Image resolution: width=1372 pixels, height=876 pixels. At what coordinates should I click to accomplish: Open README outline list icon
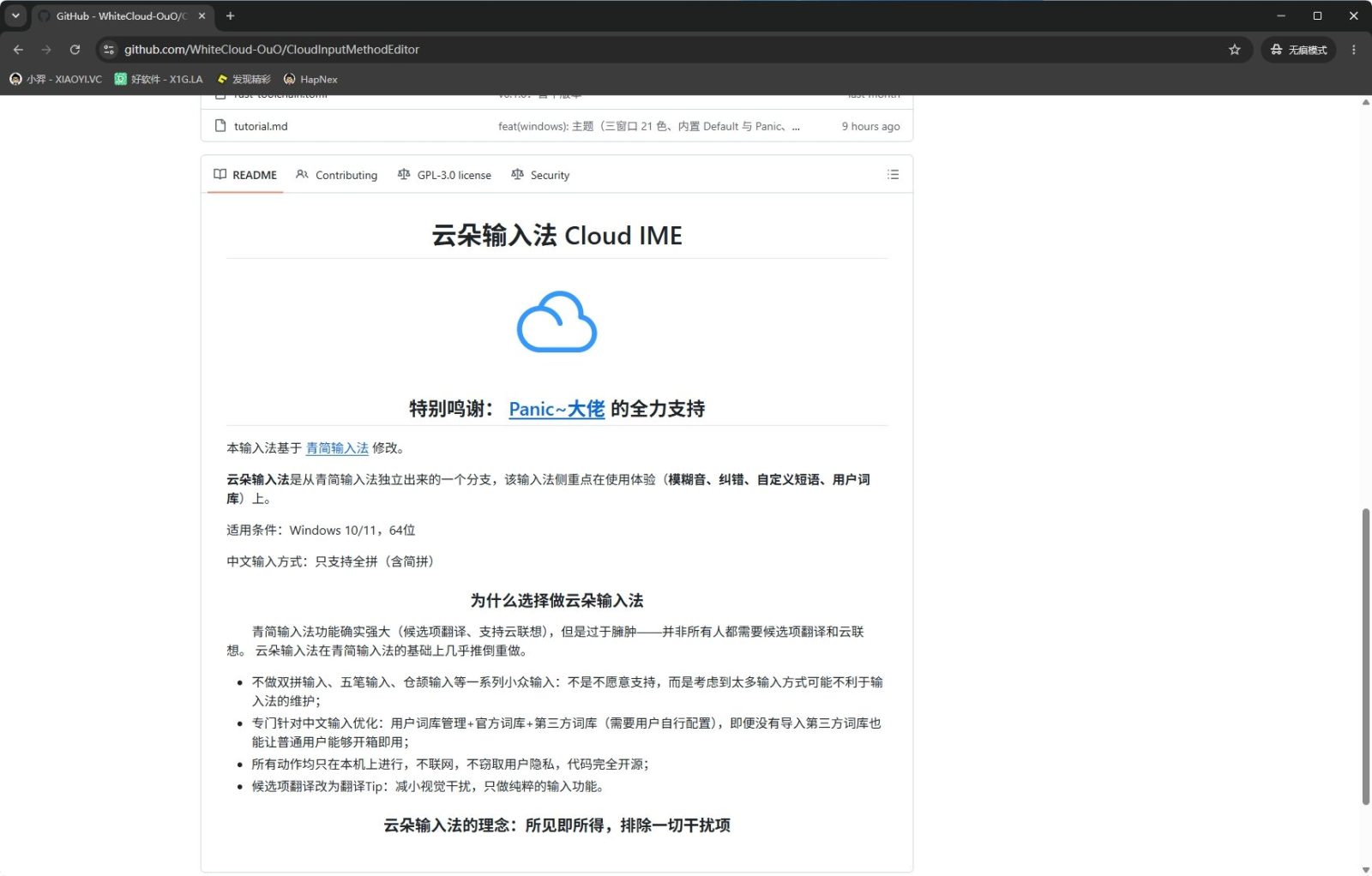pyautogui.click(x=893, y=175)
